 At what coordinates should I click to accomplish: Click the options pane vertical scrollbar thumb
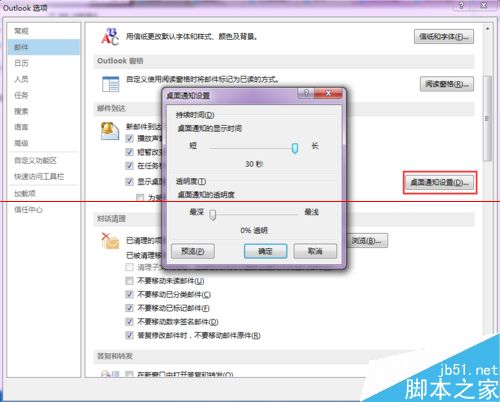point(487,118)
